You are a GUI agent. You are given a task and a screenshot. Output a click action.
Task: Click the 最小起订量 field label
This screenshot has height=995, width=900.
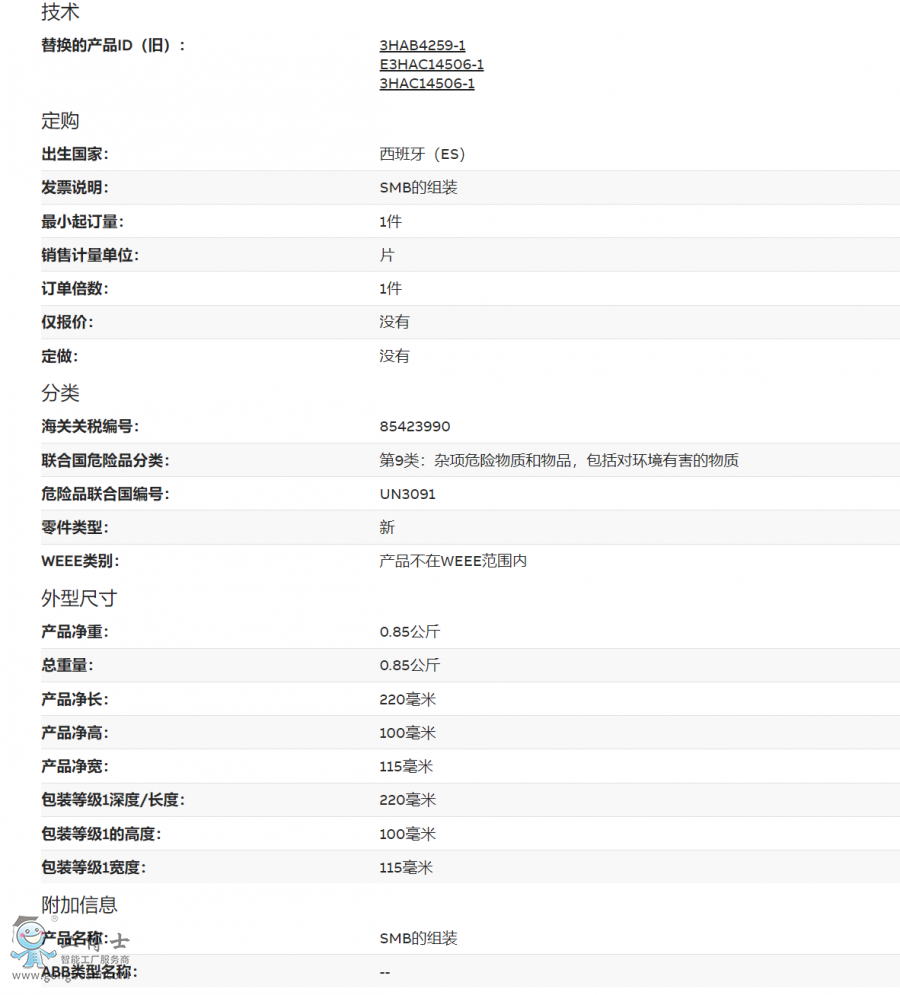point(82,222)
